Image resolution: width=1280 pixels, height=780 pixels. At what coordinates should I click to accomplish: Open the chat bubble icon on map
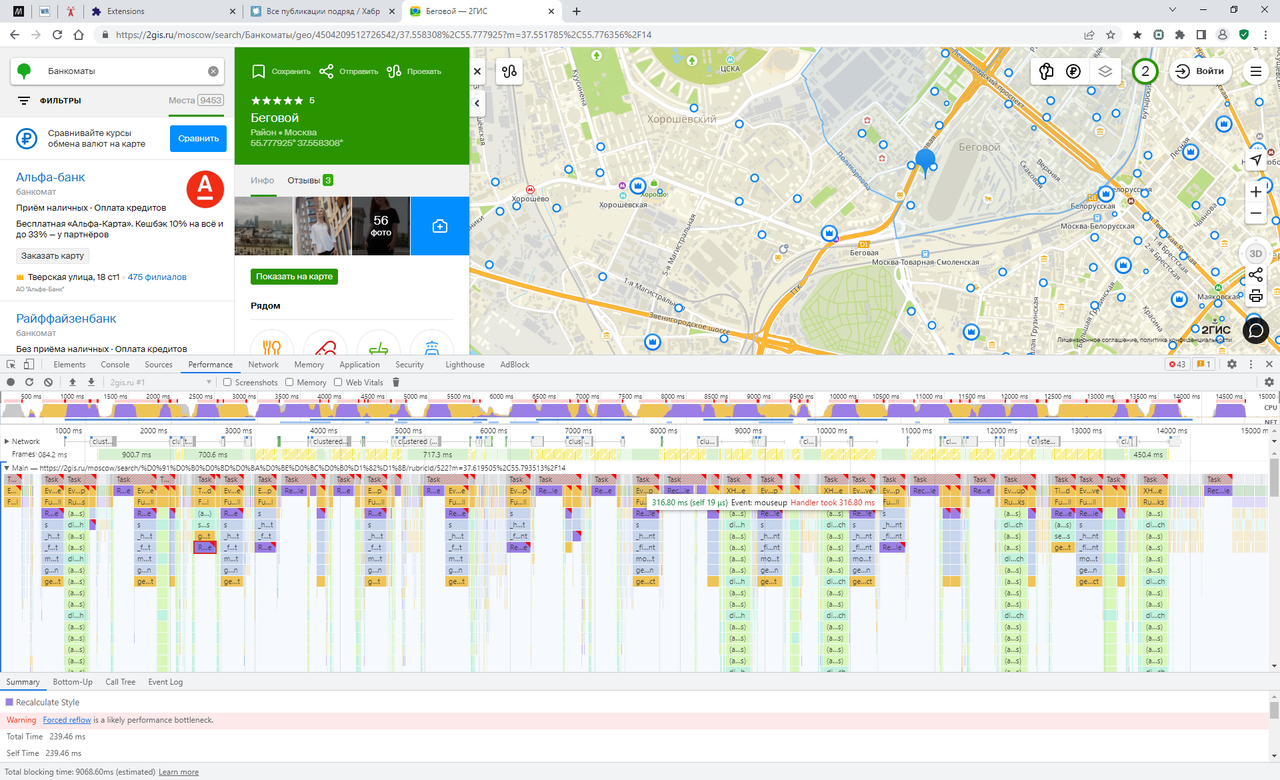[x=1255, y=330]
